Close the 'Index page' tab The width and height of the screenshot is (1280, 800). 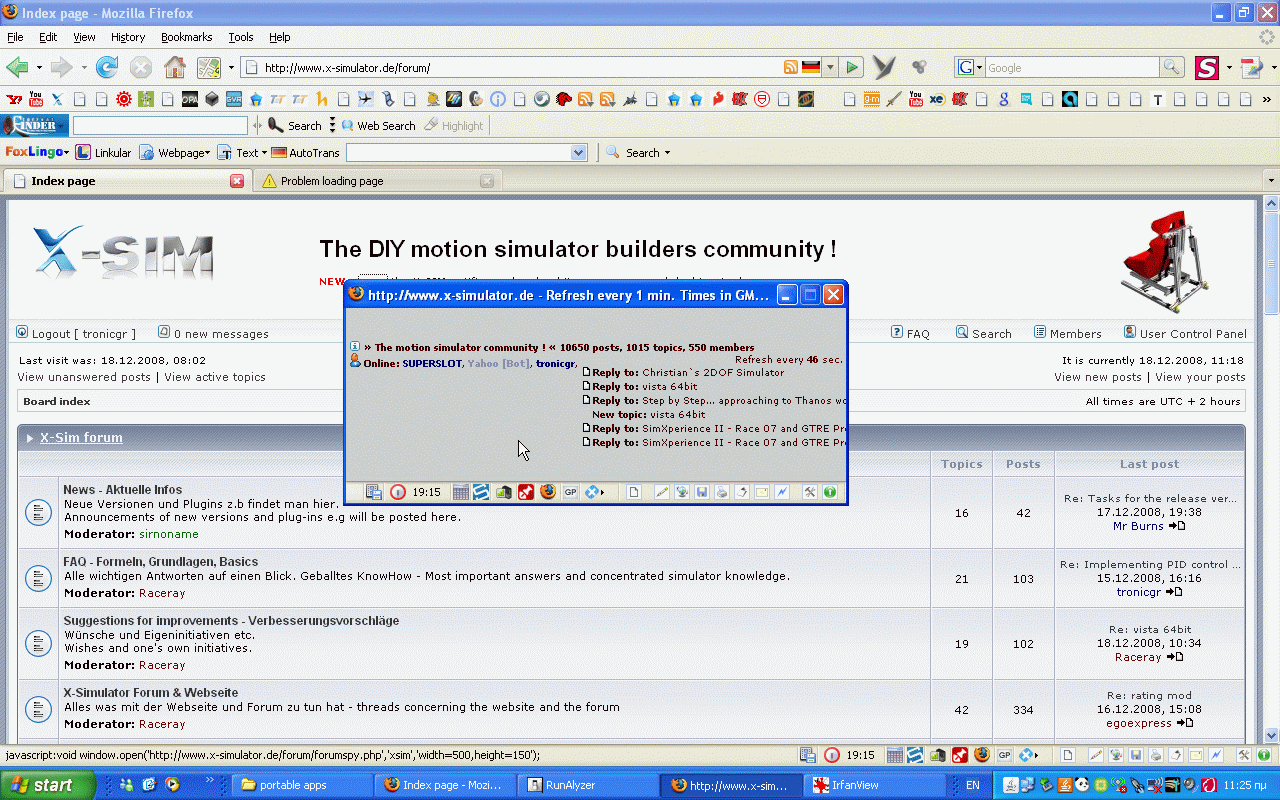(x=237, y=181)
